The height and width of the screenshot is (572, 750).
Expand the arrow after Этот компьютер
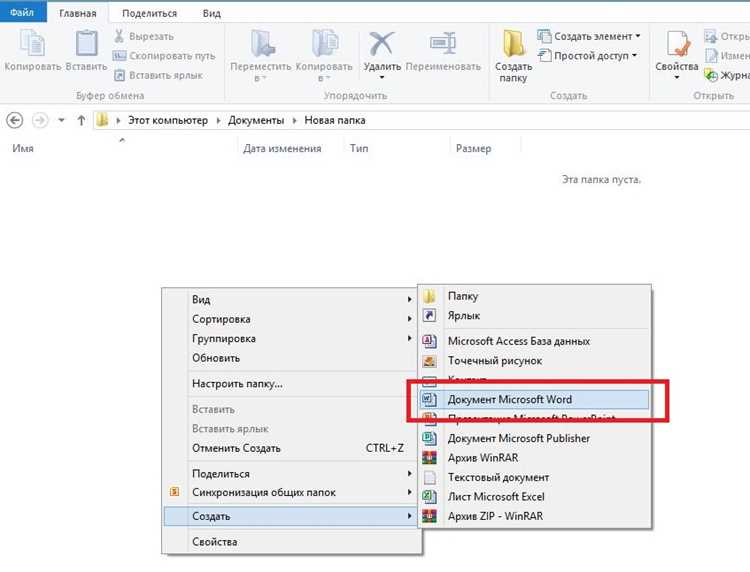218,121
